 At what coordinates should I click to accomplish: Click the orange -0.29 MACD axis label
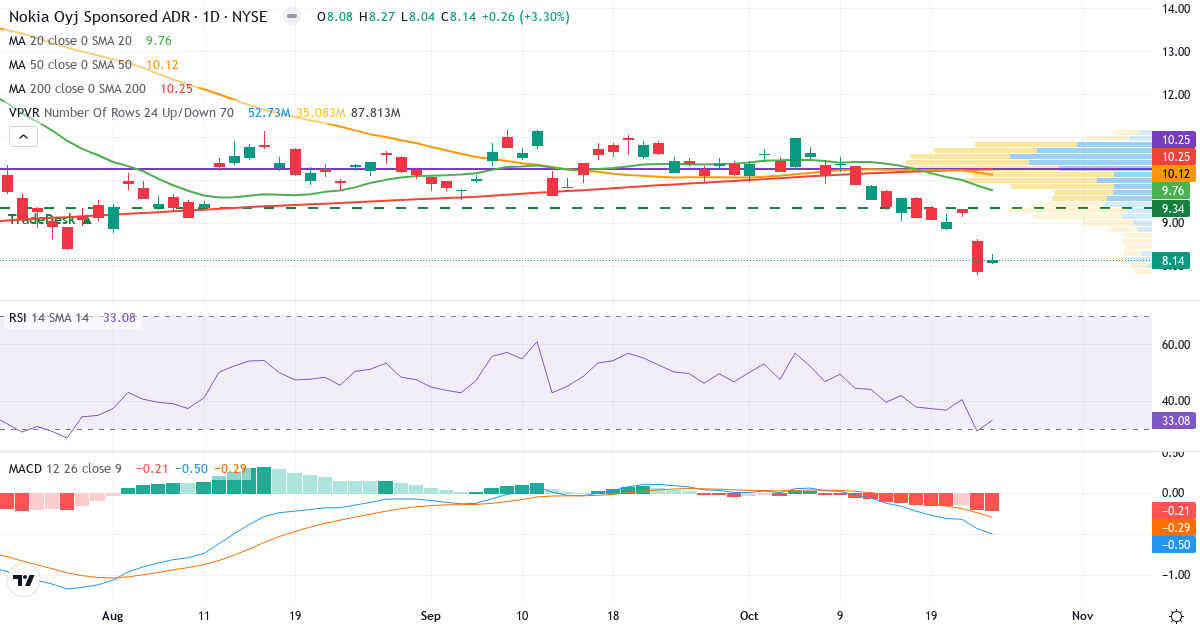point(1172,527)
